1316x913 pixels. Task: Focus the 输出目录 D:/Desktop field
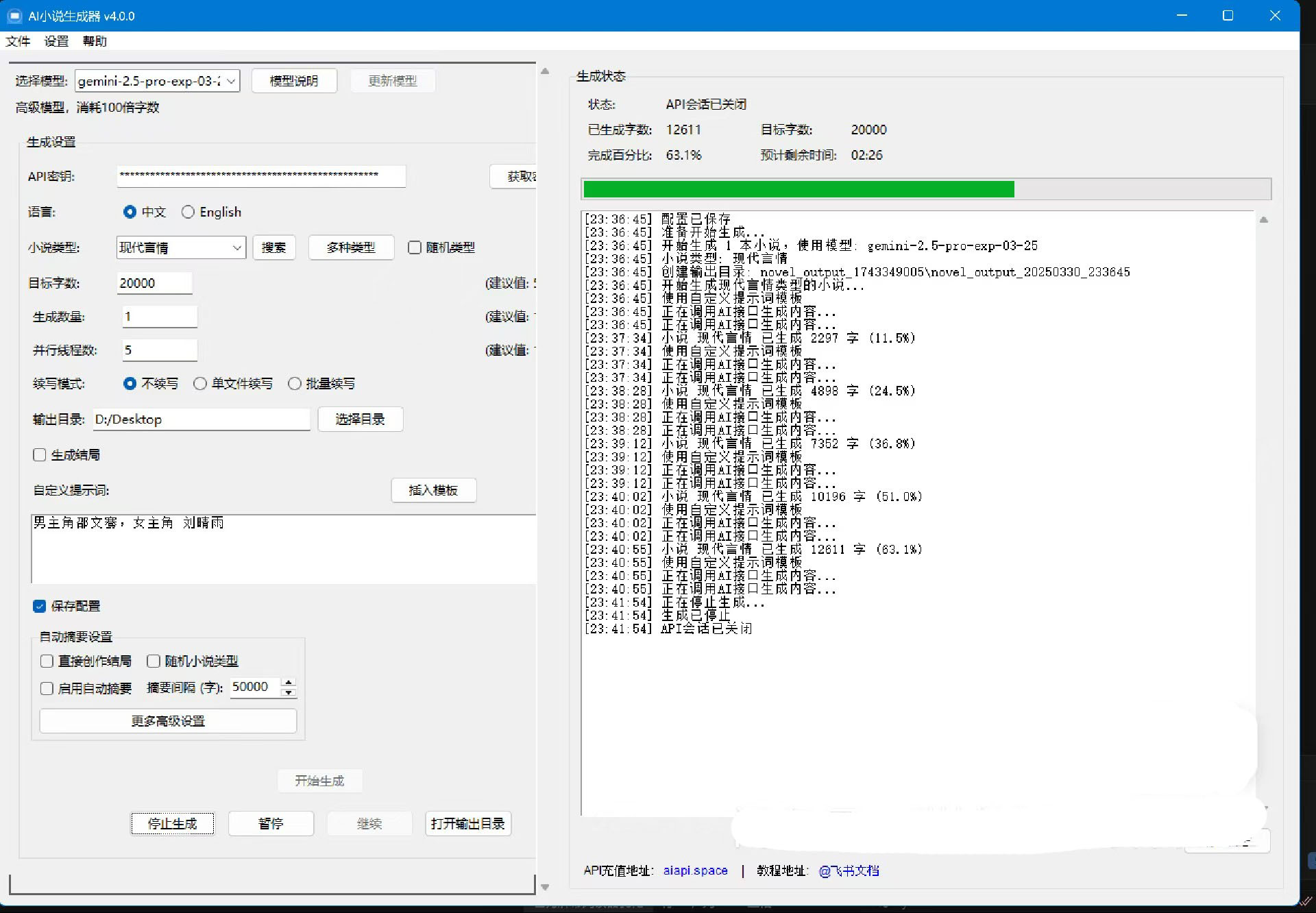[202, 419]
